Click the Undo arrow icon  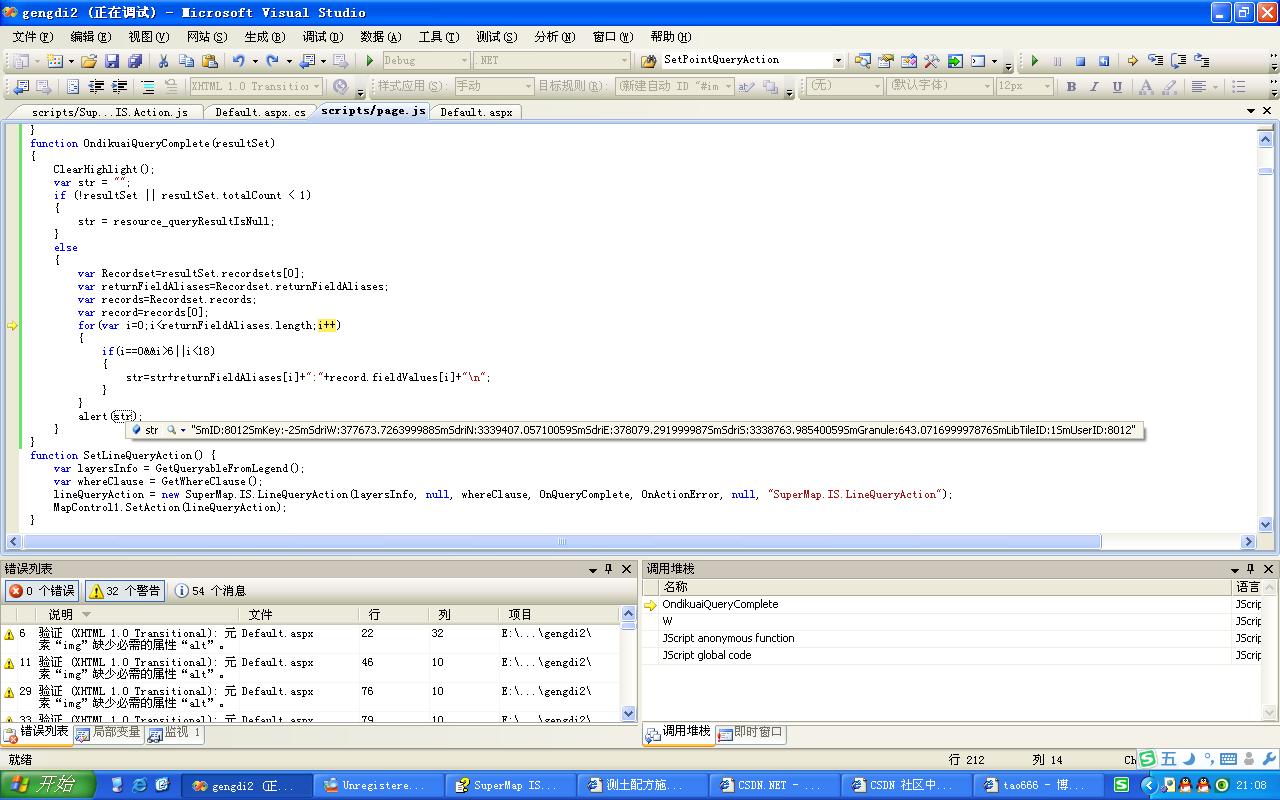tap(238, 61)
